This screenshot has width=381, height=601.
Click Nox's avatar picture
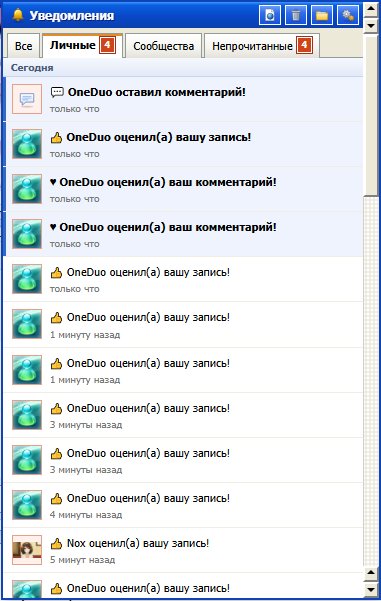coord(27,550)
